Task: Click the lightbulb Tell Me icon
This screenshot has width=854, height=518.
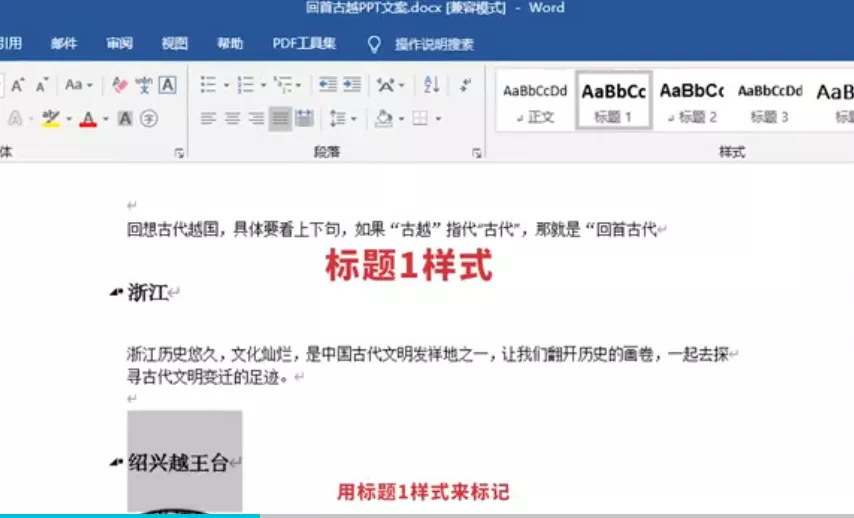Action: point(374,44)
